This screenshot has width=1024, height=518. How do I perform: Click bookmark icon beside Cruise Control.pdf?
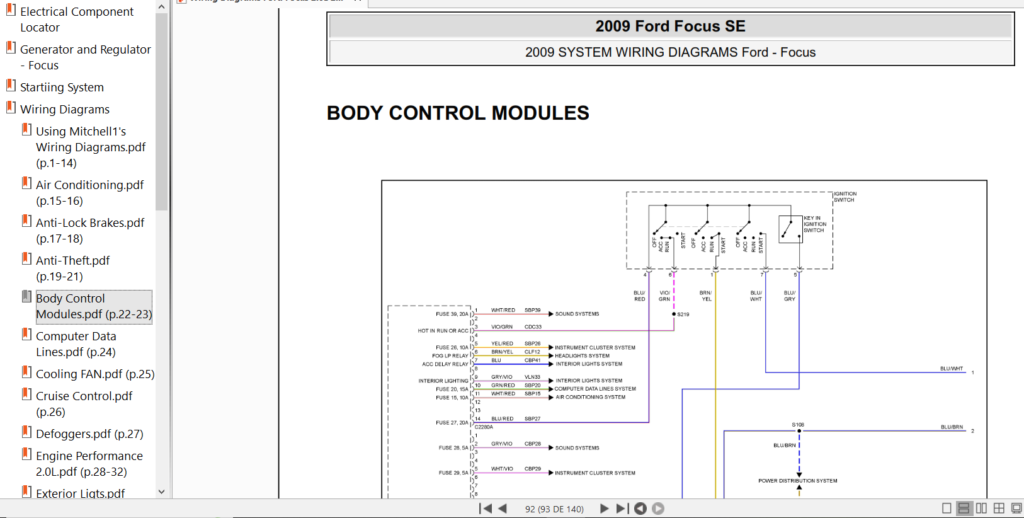(26, 395)
